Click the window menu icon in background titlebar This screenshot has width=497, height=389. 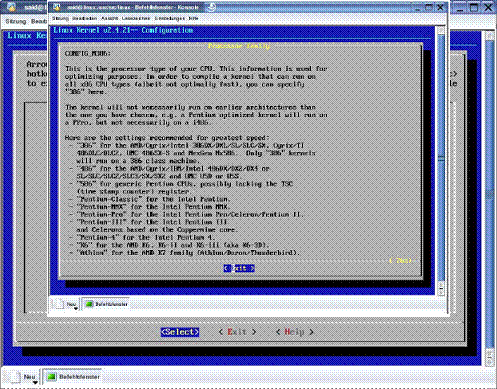pos(11,7)
